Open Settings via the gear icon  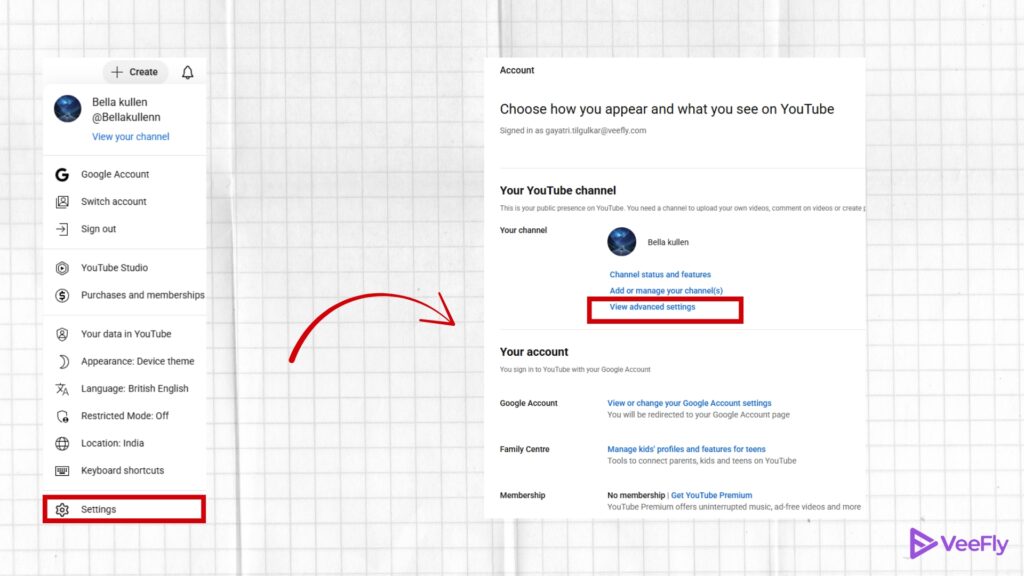coord(62,509)
